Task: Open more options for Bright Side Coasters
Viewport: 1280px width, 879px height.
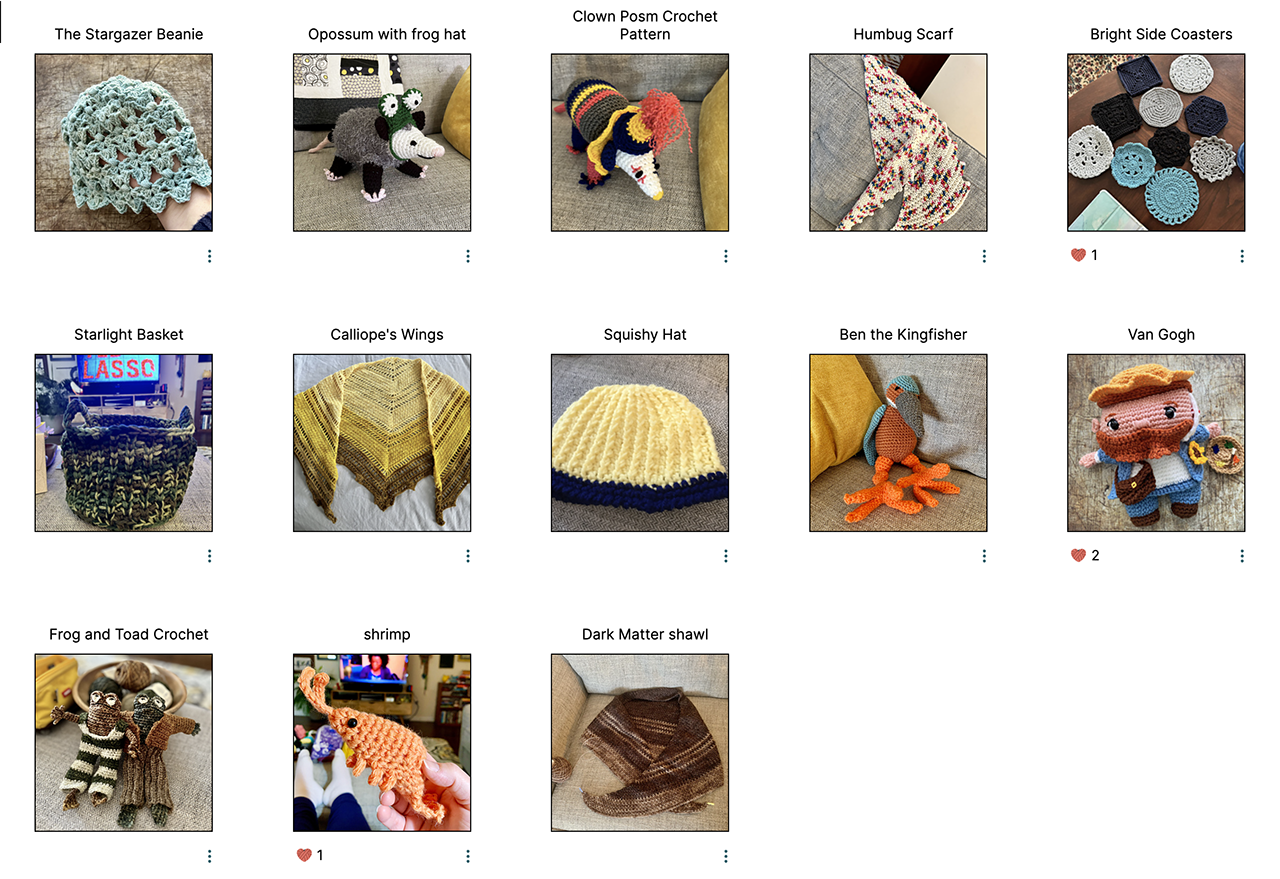Action: 1241,256
